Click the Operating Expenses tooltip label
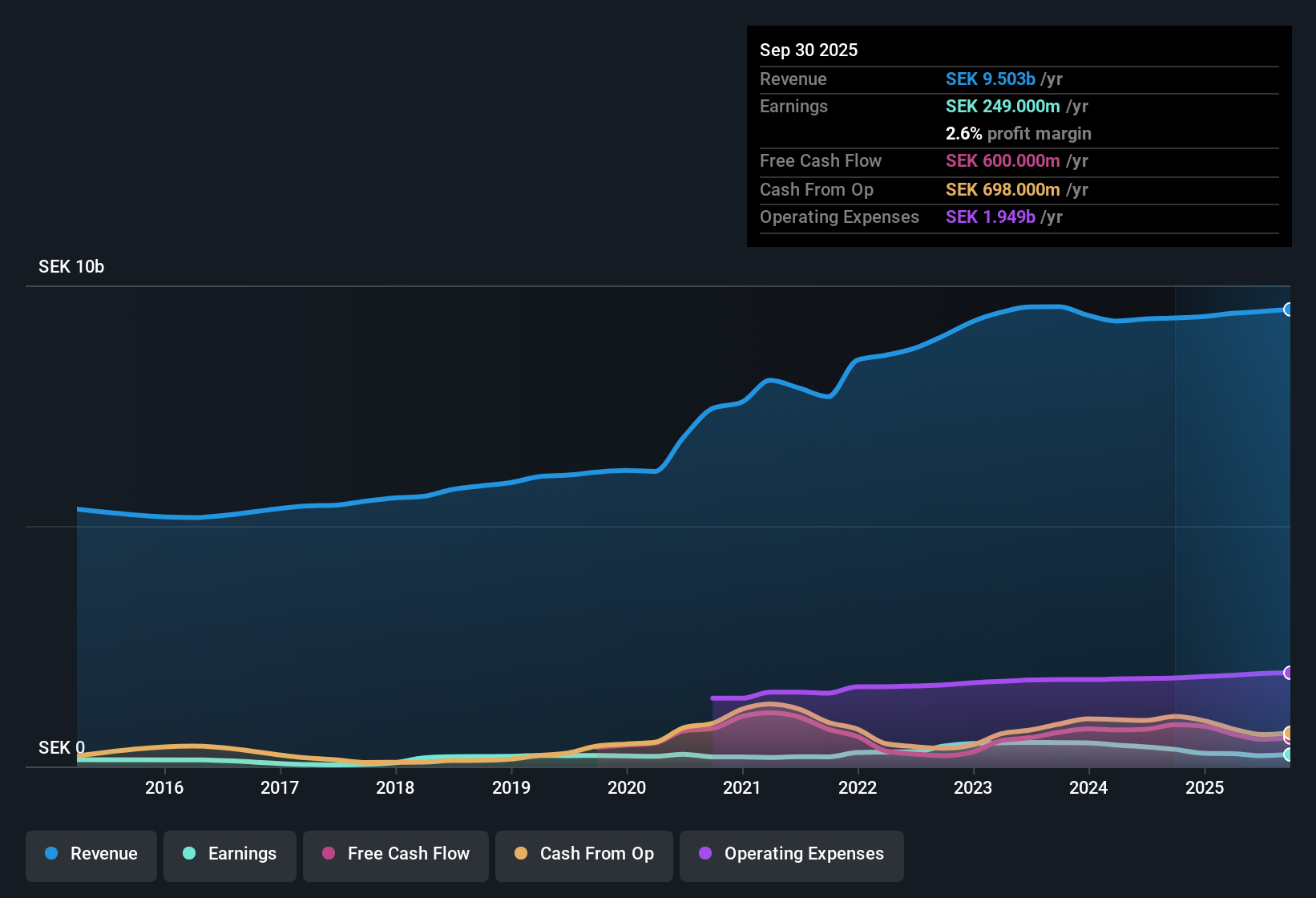1316x898 pixels. click(x=840, y=217)
